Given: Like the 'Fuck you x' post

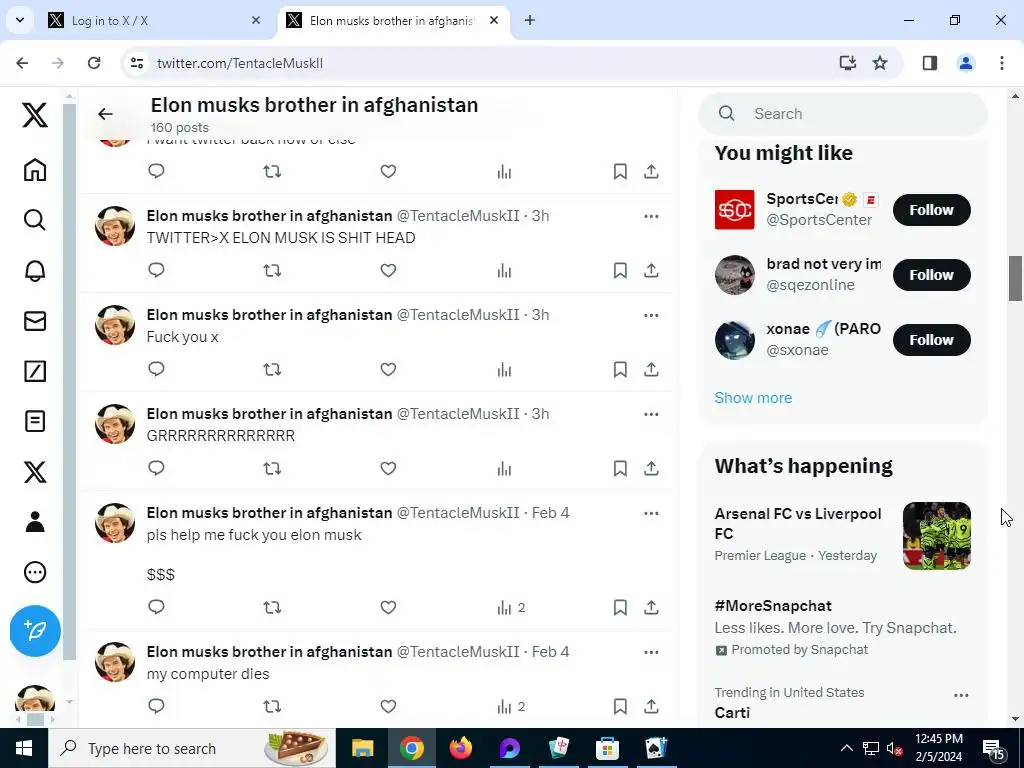Looking at the screenshot, I should click(388, 370).
